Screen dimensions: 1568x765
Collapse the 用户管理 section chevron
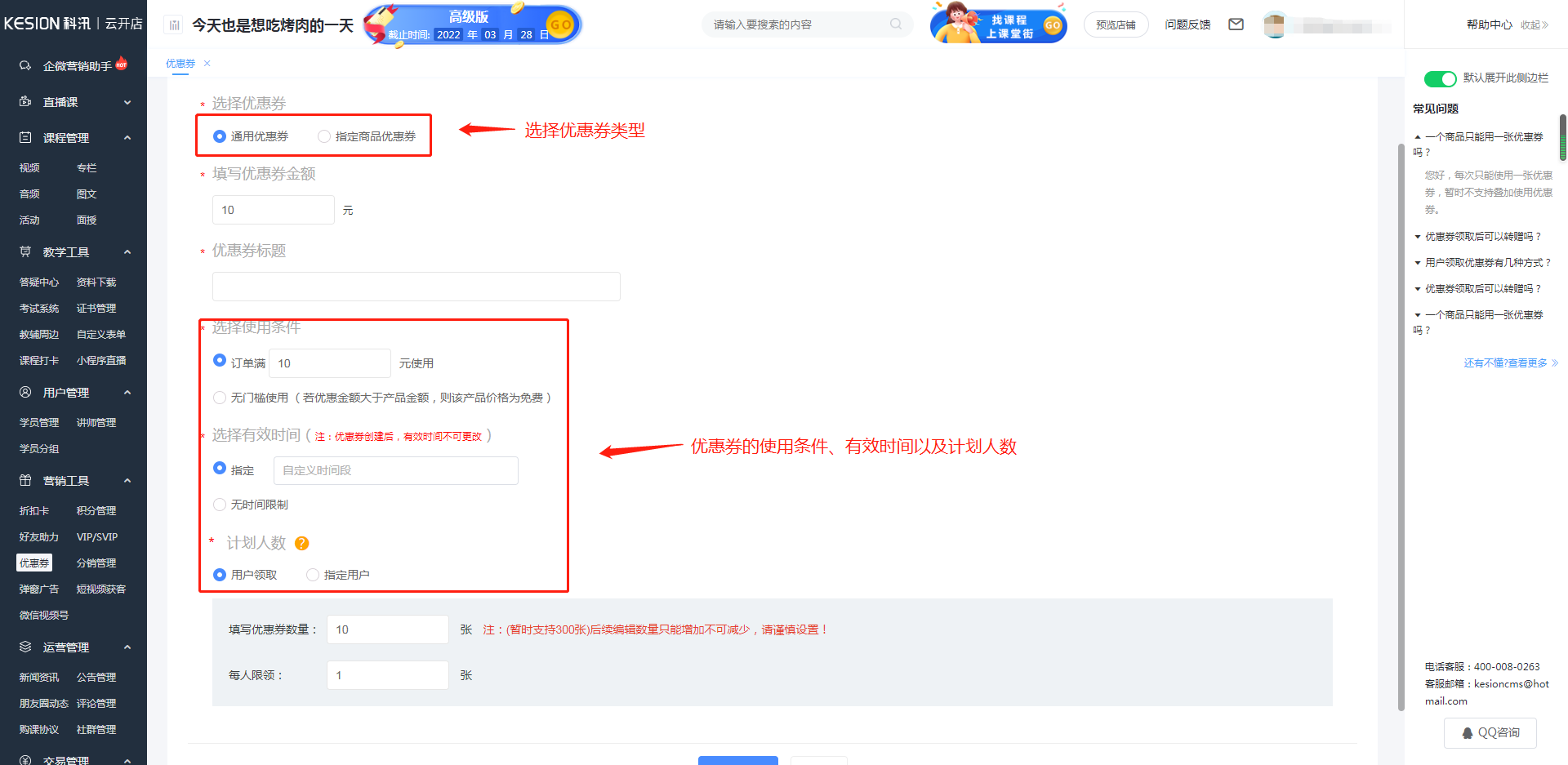coord(127,393)
